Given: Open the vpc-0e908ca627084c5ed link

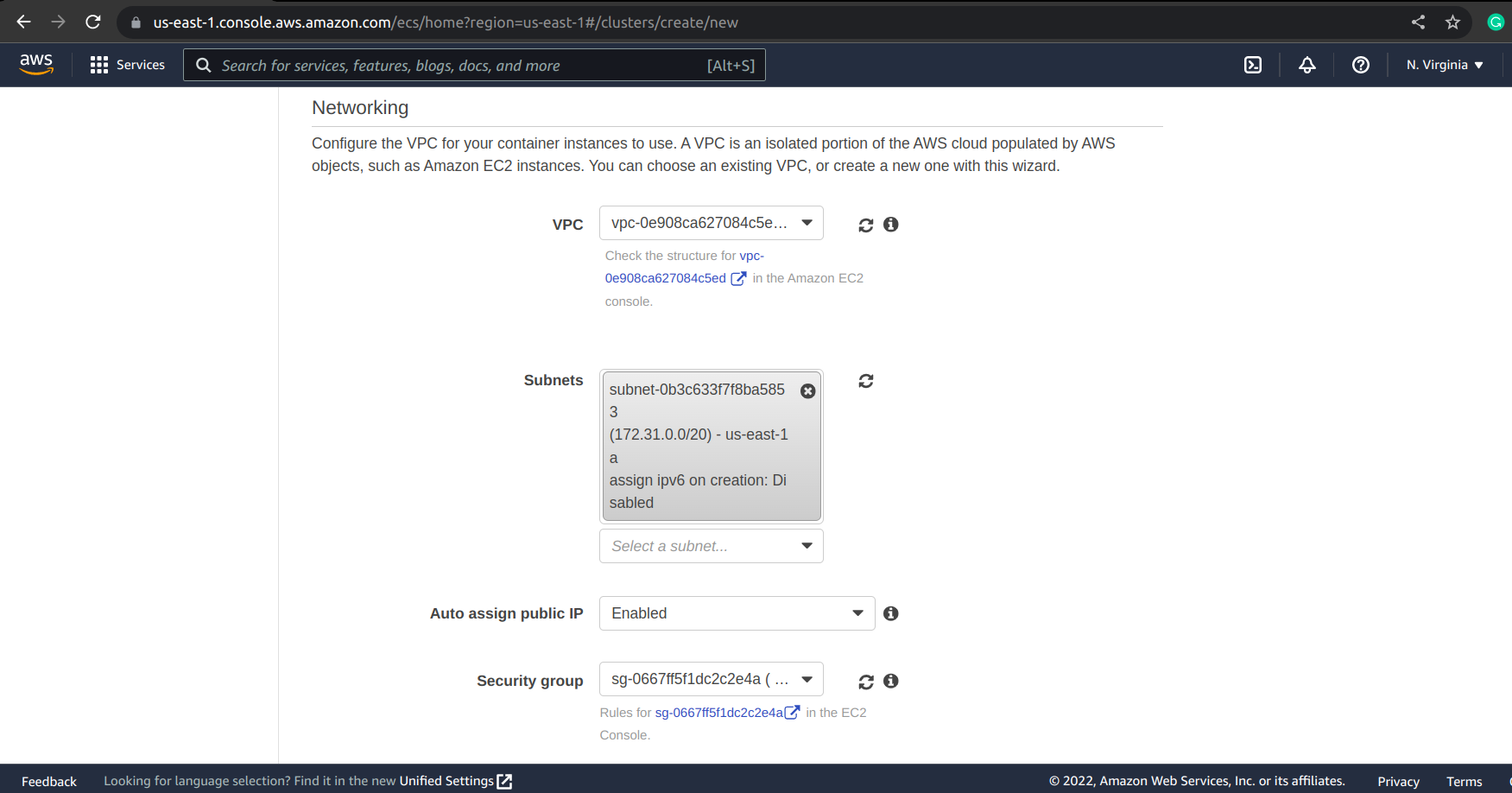Looking at the screenshot, I should 666,278.
